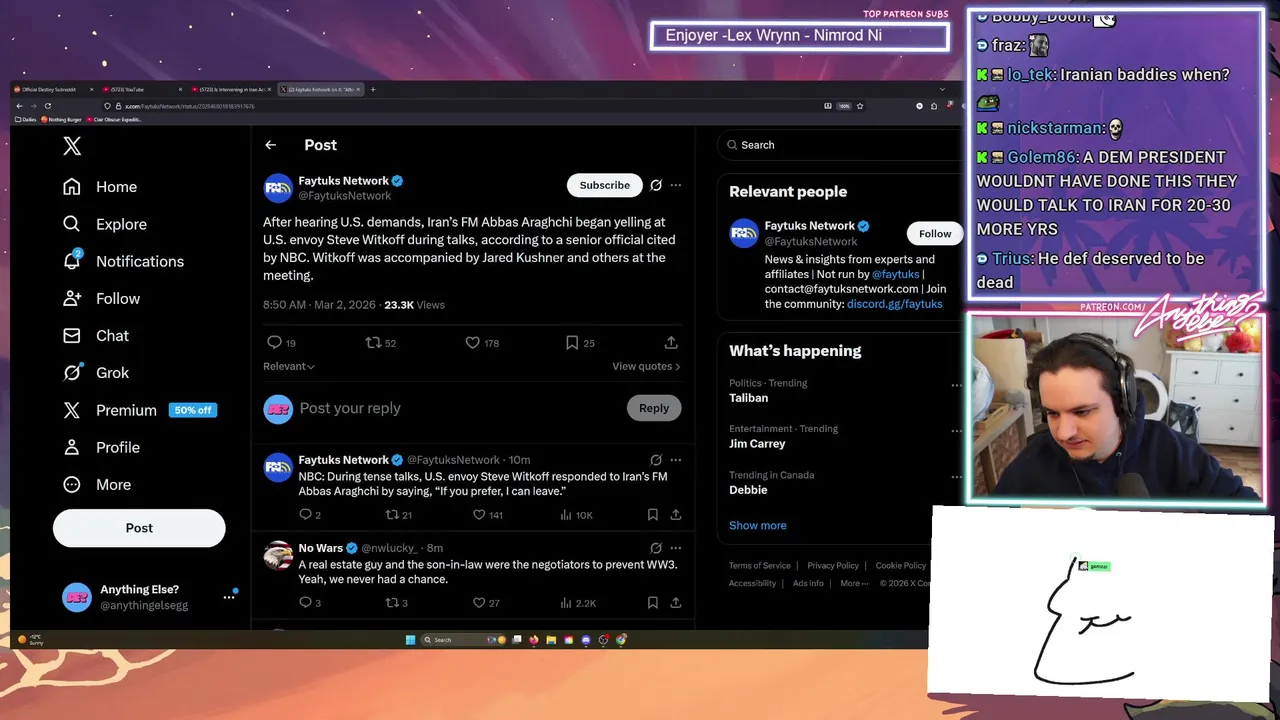1280x720 pixels.
Task: Click the Notifications bell icon
Action: click(72, 261)
